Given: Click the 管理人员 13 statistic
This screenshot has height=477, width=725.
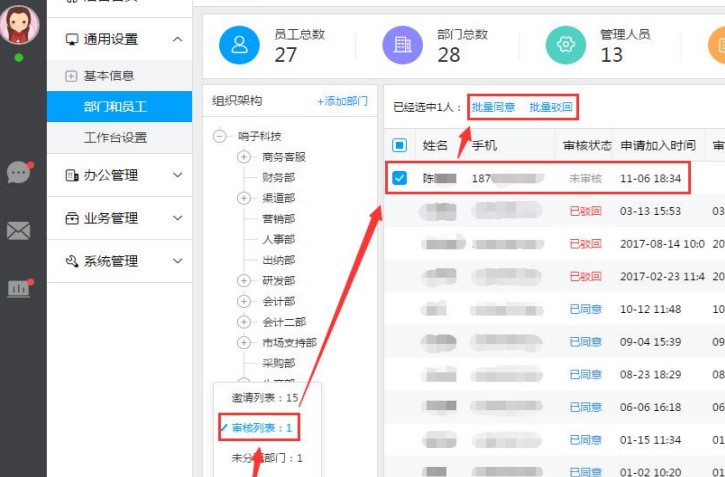Looking at the screenshot, I should 626,45.
